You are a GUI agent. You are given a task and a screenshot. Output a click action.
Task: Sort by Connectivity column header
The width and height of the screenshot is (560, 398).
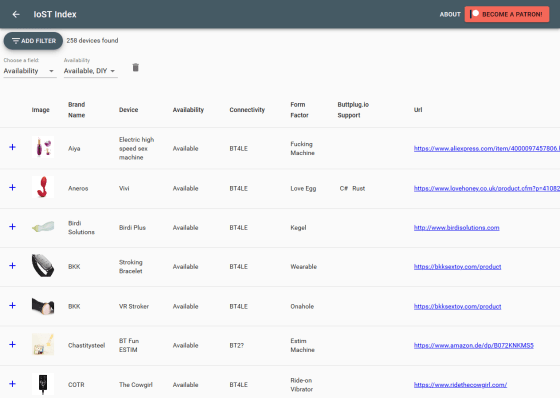[x=247, y=110]
